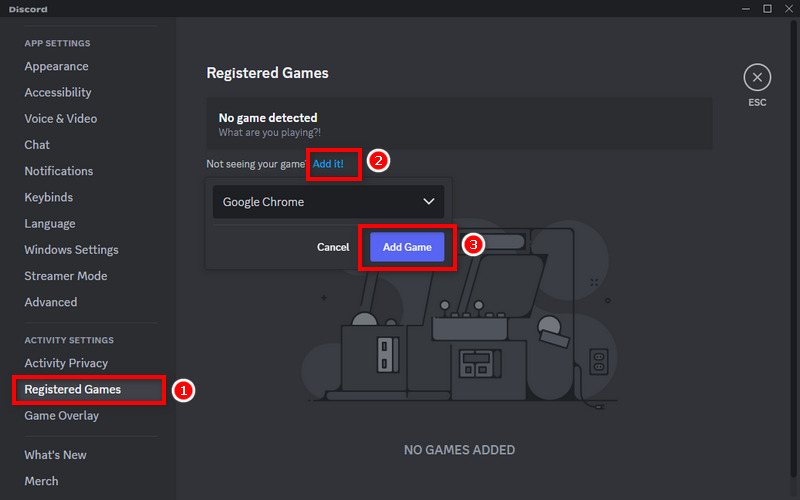Click What are you playing?! subtitle
The height and width of the screenshot is (500, 800).
click(269, 133)
